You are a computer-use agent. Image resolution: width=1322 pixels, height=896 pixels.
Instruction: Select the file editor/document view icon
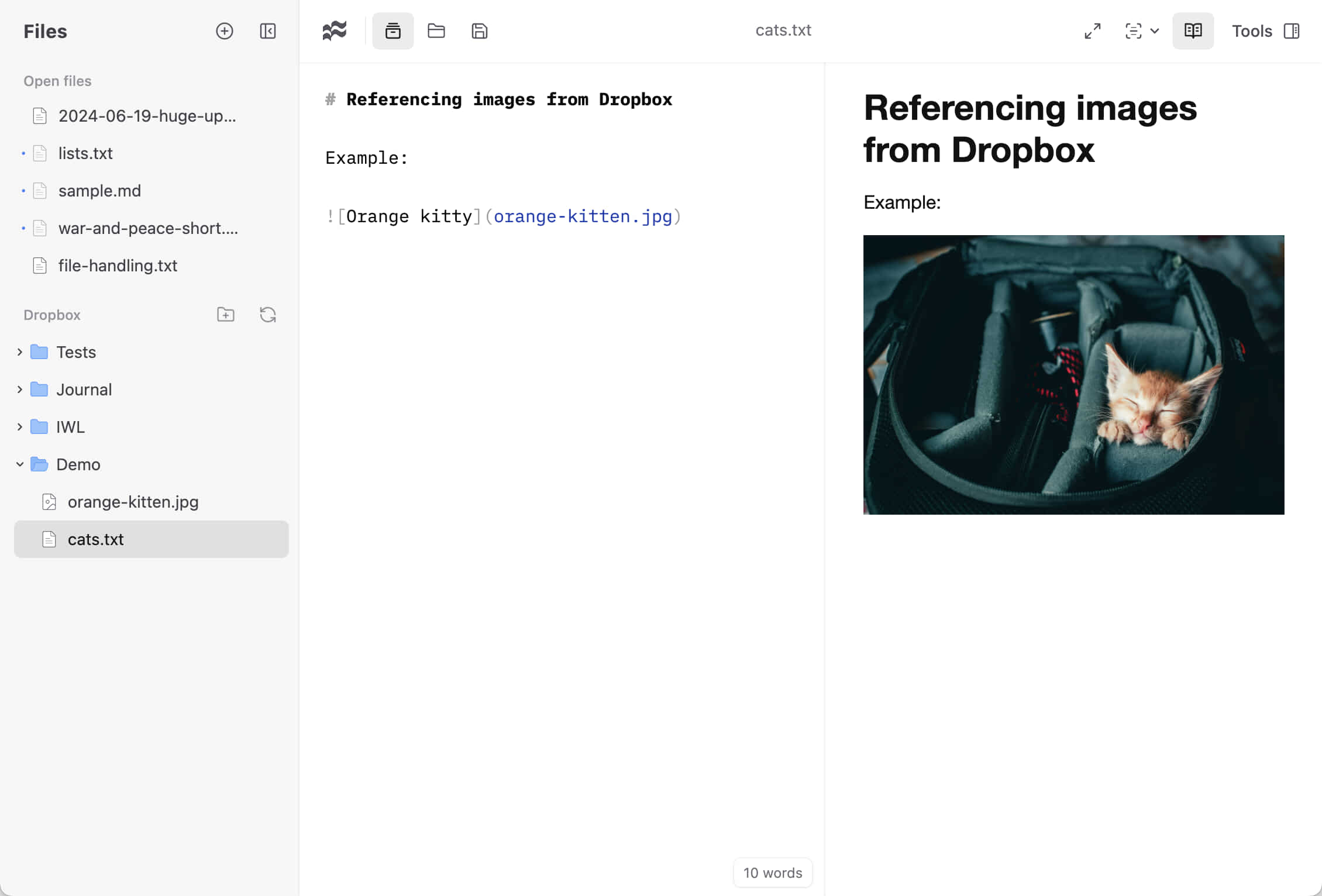point(393,31)
